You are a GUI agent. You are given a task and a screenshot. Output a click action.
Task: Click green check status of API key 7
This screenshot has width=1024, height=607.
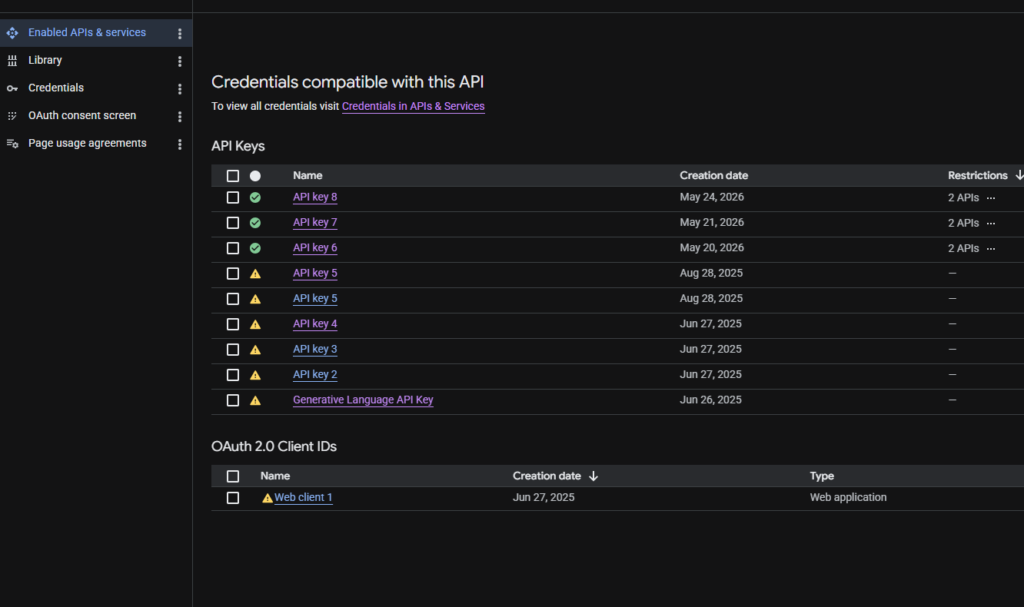click(255, 223)
